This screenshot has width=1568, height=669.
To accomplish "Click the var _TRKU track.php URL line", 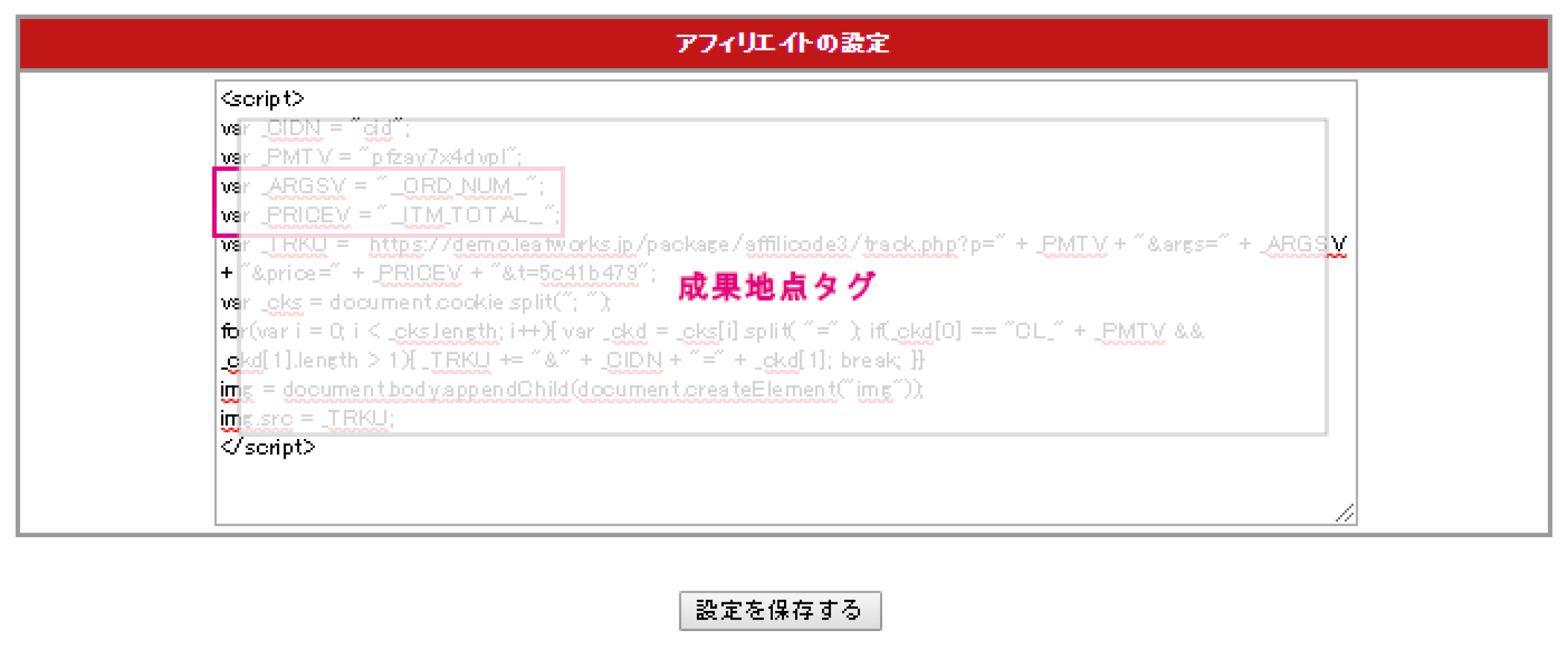I will 784,244.
